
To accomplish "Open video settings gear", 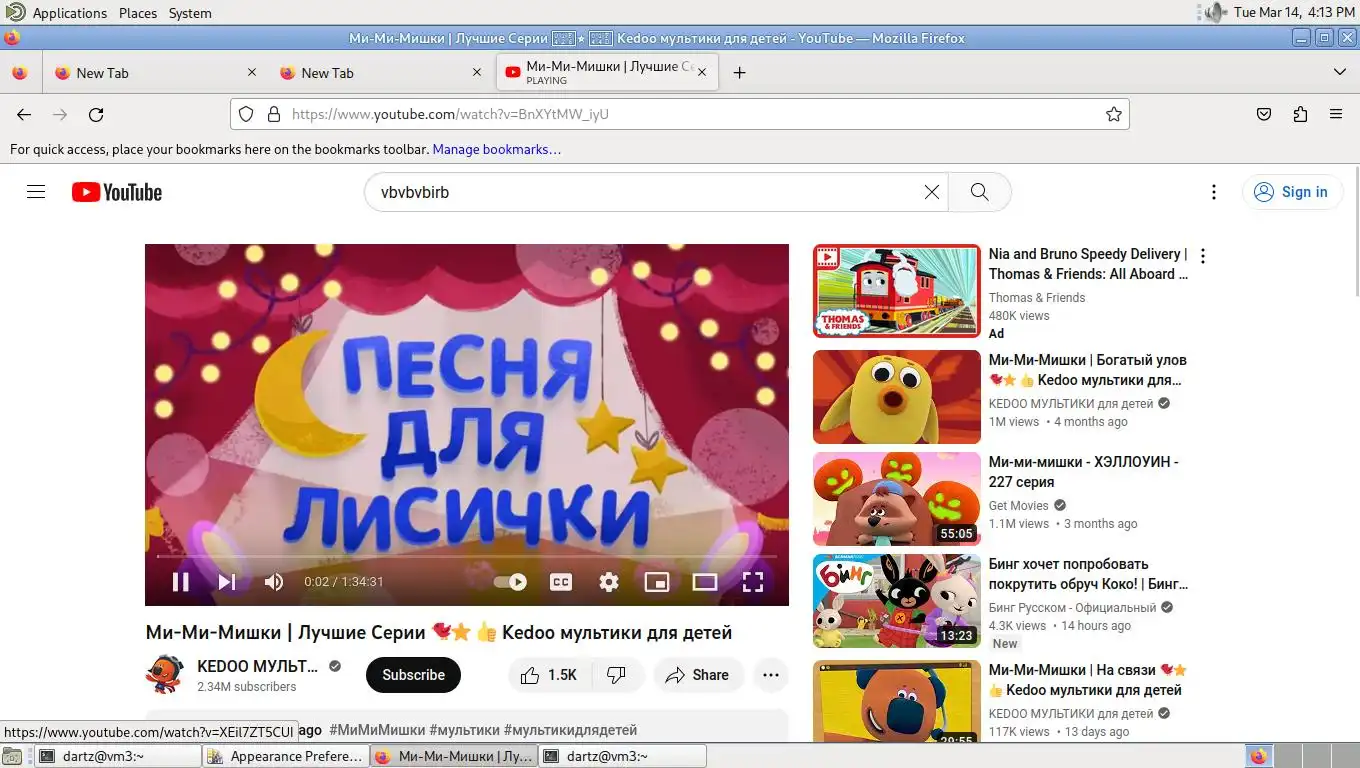I will pos(609,582).
